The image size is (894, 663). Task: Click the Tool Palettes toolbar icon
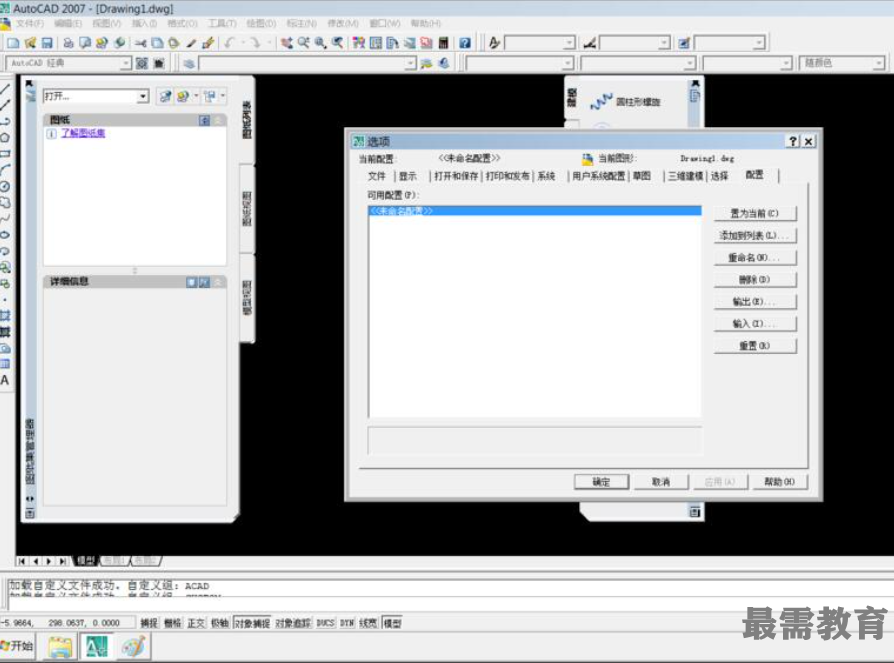coord(392,43)
